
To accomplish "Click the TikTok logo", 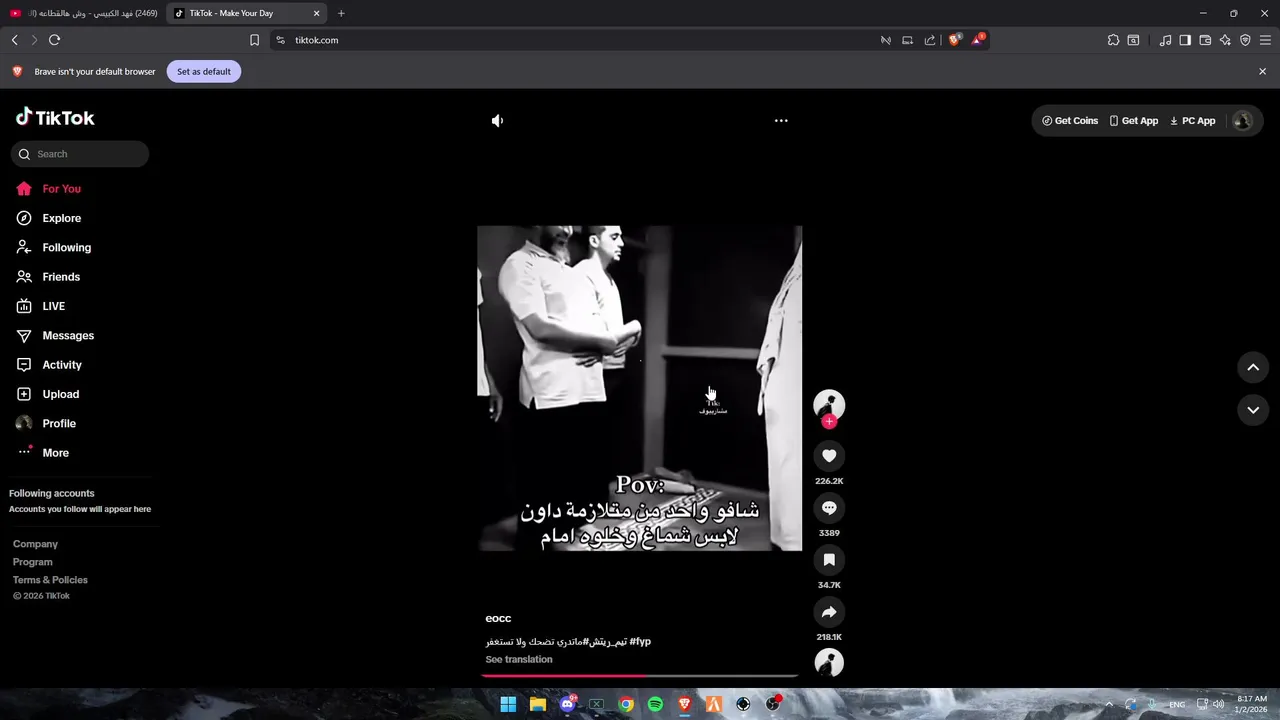I will coord(55,117).
